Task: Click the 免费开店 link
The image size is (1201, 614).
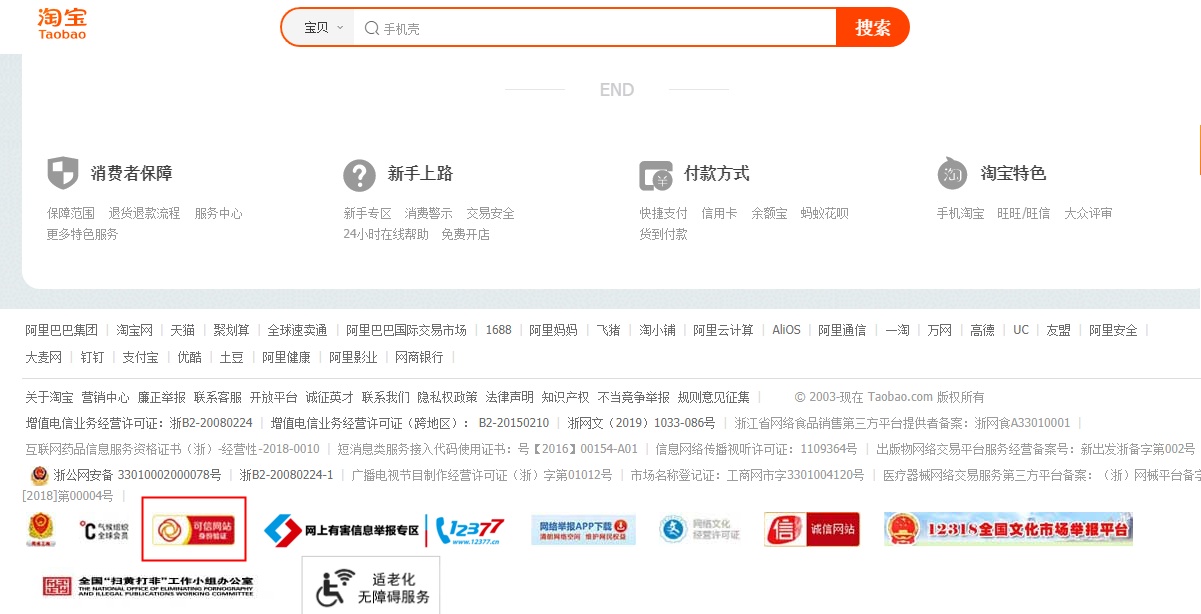Action: 466,234
